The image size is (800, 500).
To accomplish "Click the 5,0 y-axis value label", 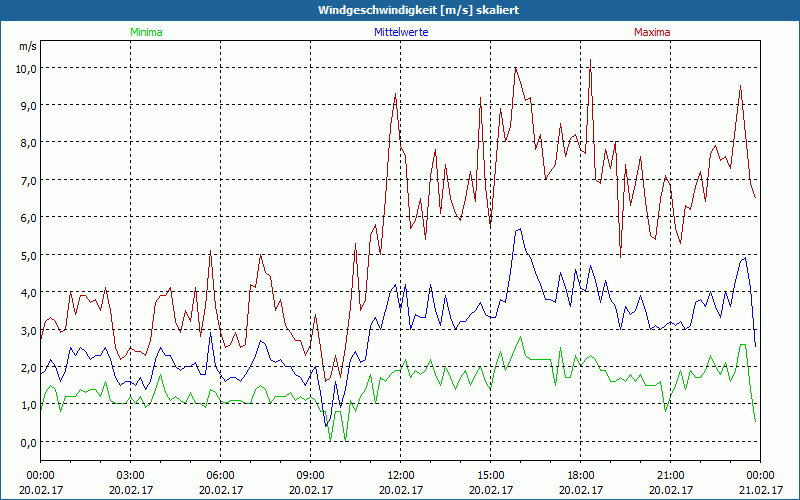I will pyautogui.click(x=25, y=255).
